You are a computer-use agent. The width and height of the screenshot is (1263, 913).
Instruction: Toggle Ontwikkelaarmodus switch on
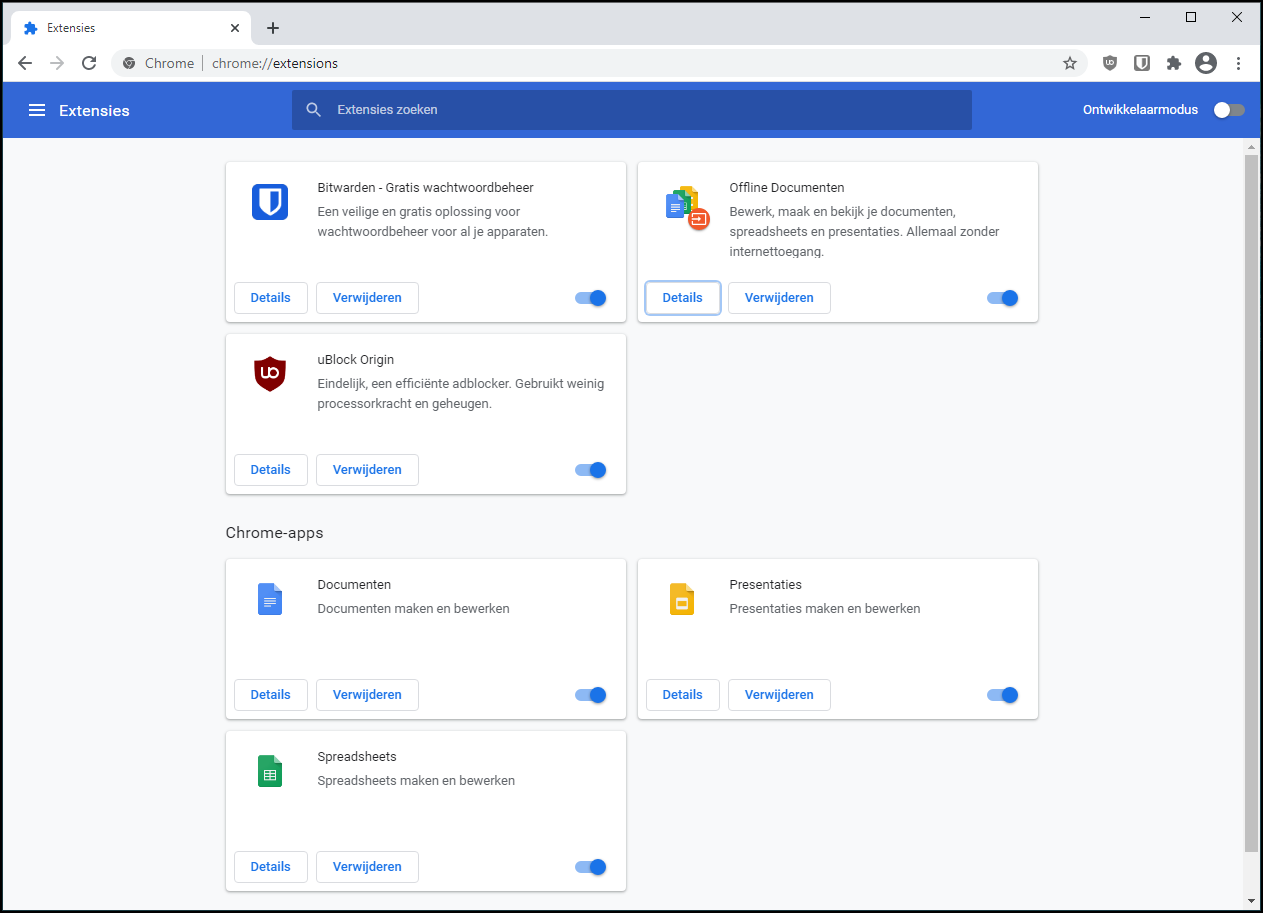coord(1229,110)
